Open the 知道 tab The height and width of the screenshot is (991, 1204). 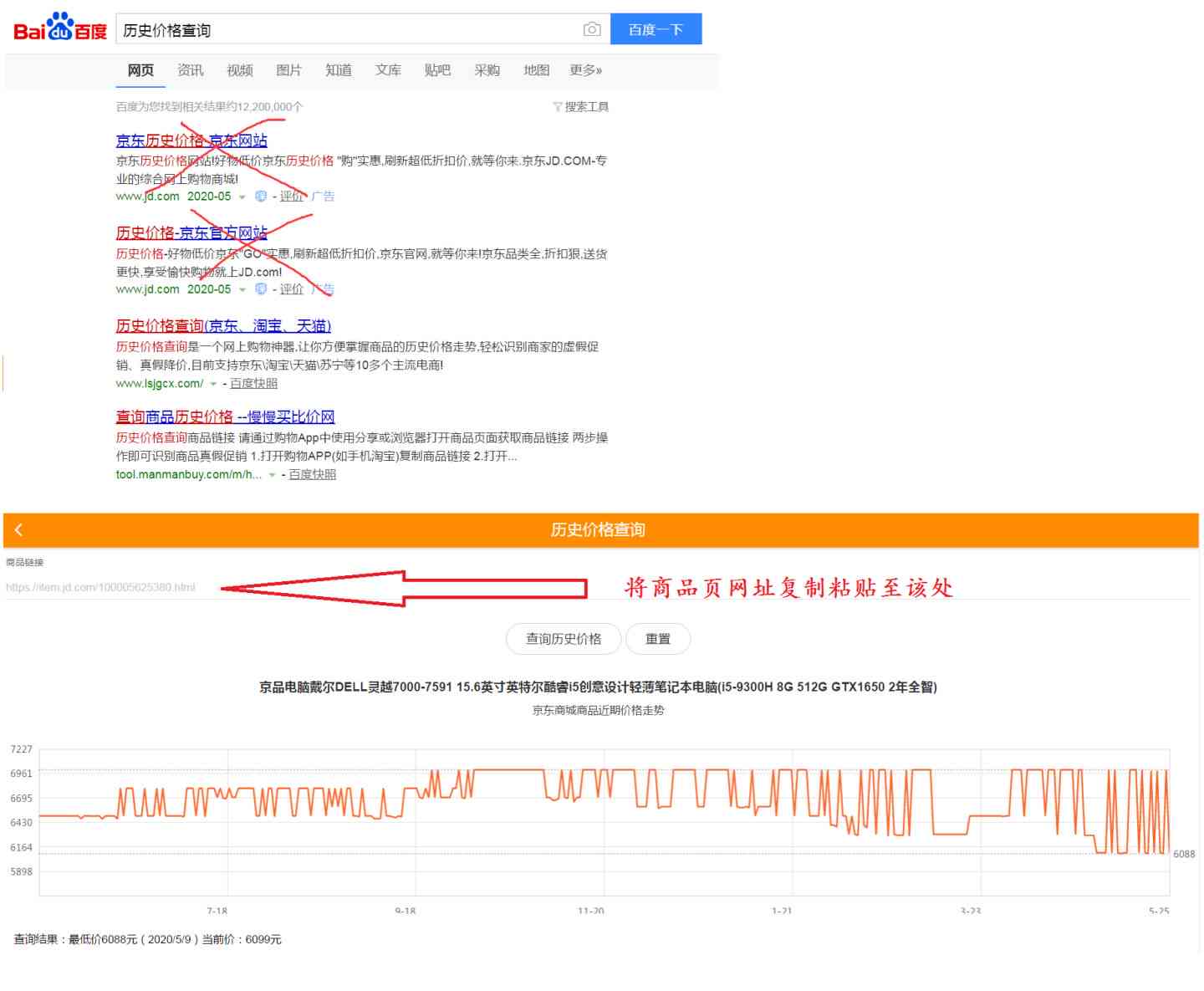coord(338,70)
